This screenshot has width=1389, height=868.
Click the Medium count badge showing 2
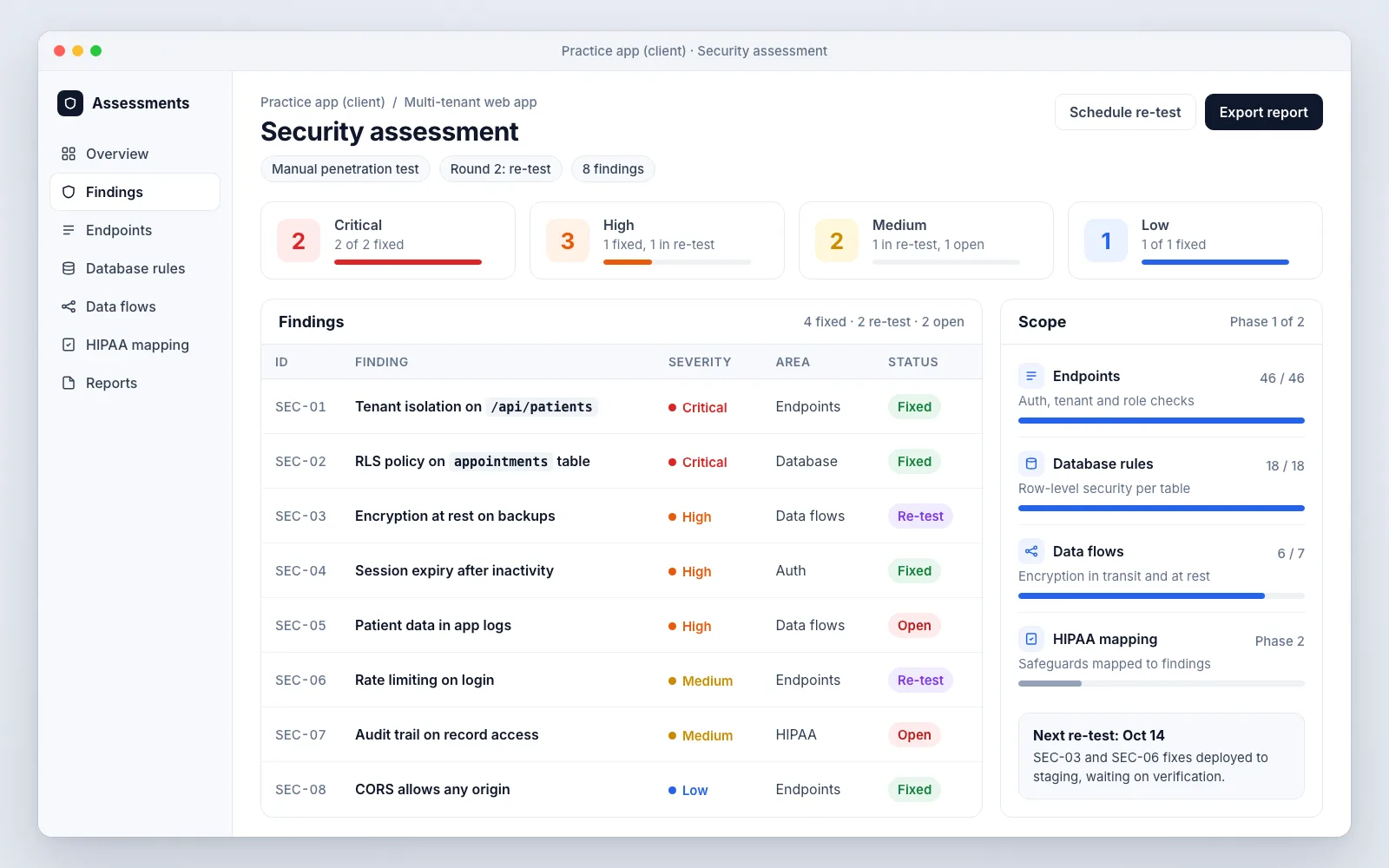837,240
